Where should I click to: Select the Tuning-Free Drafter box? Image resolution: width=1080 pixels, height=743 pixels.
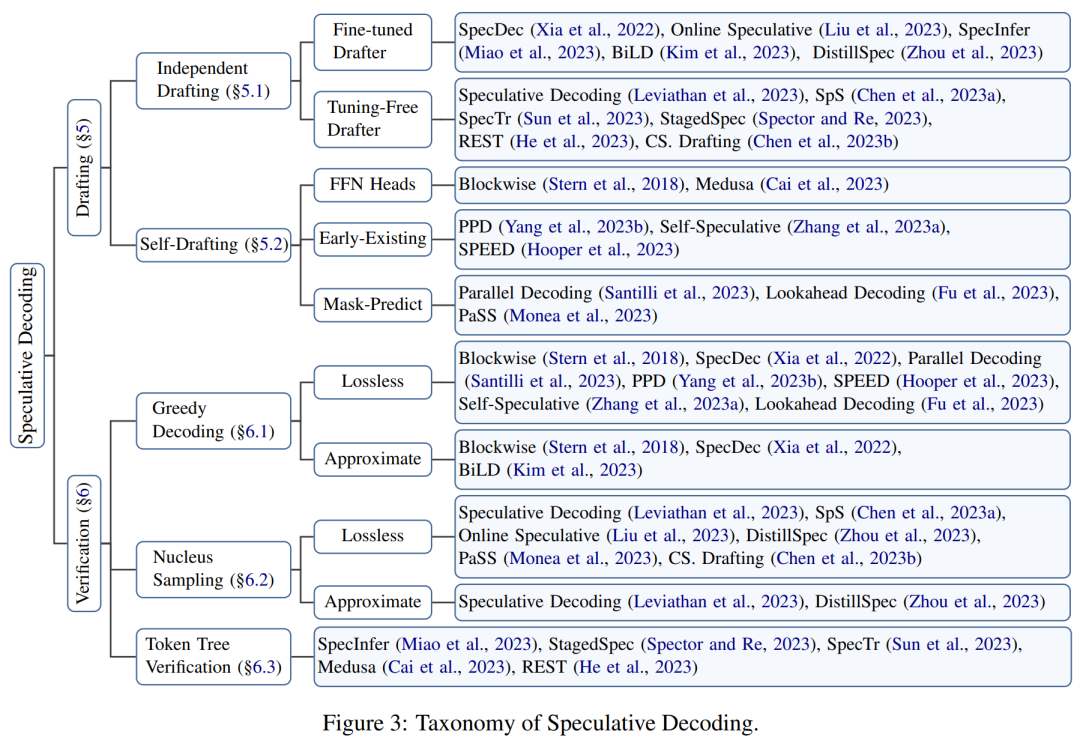click(373, 118)
